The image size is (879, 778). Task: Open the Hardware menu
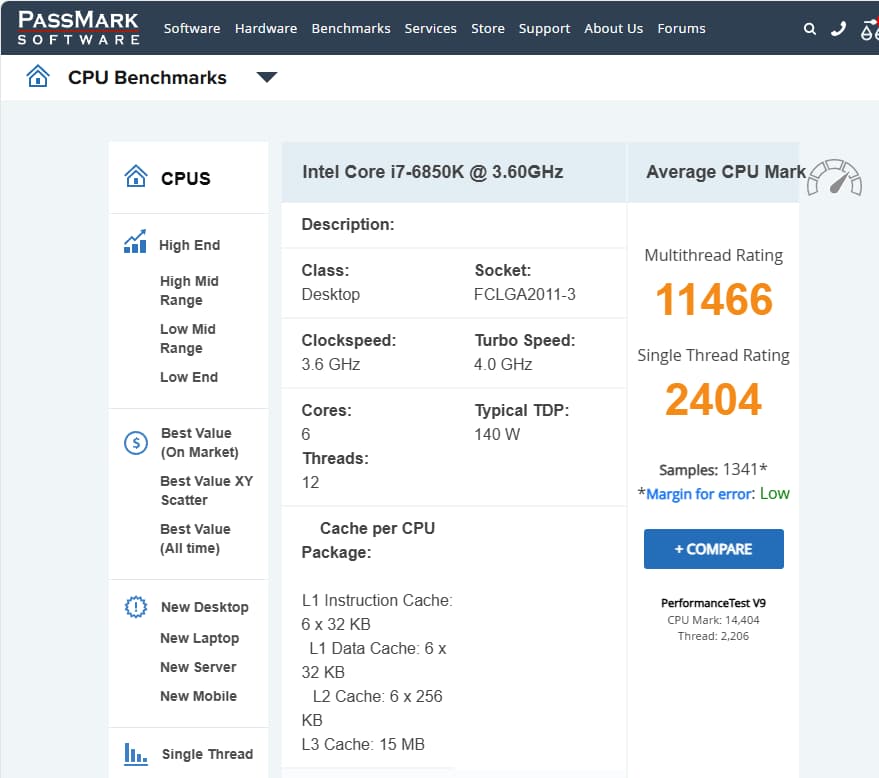coord(266,29)
